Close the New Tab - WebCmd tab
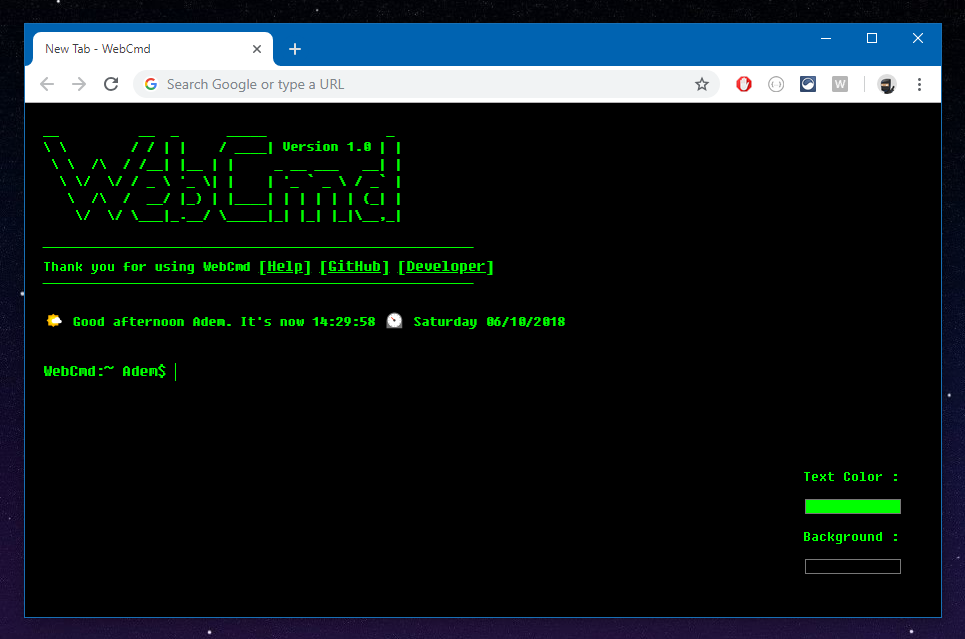This screenshot has height=639, width=965. [x=257, y=49]
